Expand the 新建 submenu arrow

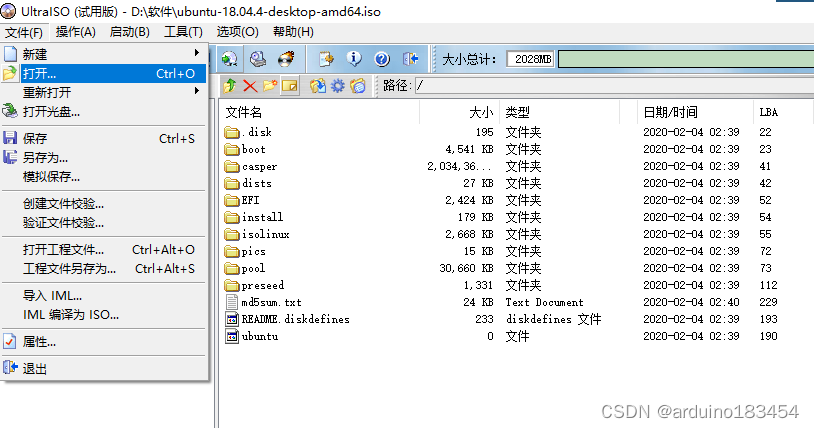pyautogui.click(x=197, y=52)
